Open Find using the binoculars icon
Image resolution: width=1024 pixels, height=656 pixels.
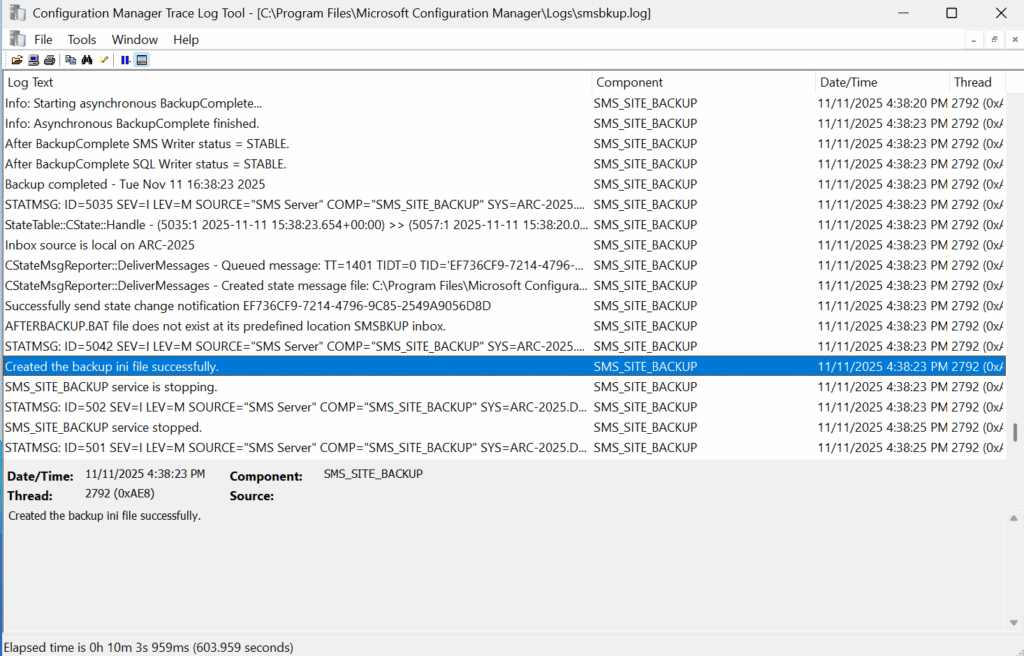coord(87,60)
